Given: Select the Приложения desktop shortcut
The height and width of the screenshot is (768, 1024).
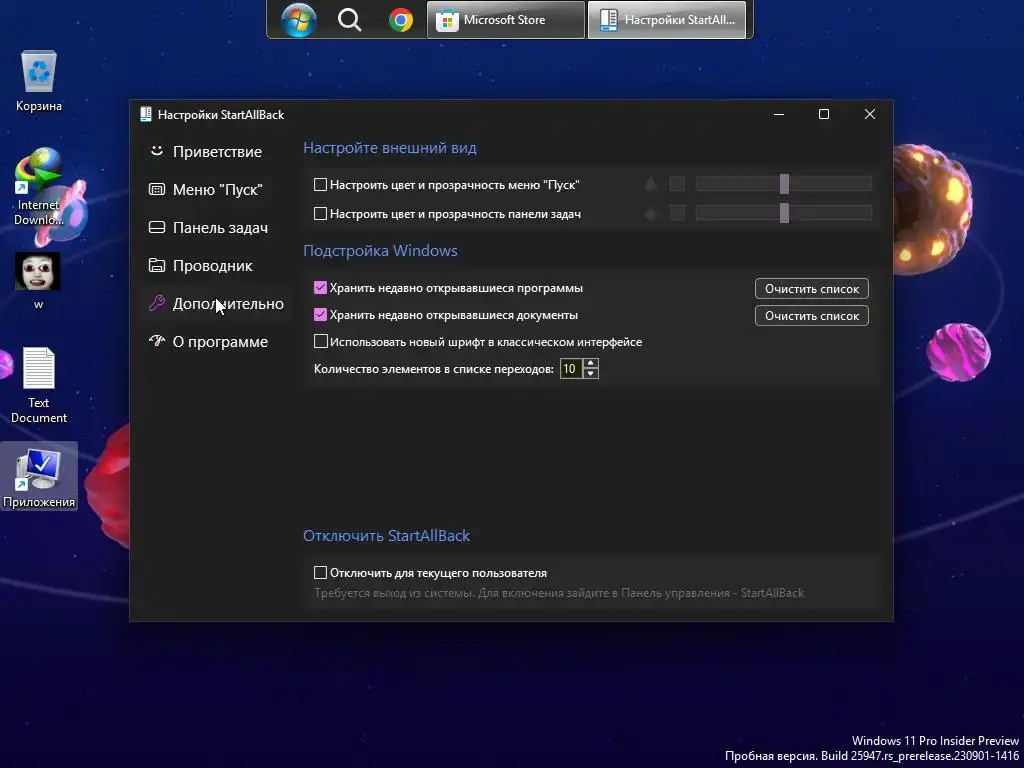Looking at the screenshot, I should pyautogui.click(x=39, y=475).
